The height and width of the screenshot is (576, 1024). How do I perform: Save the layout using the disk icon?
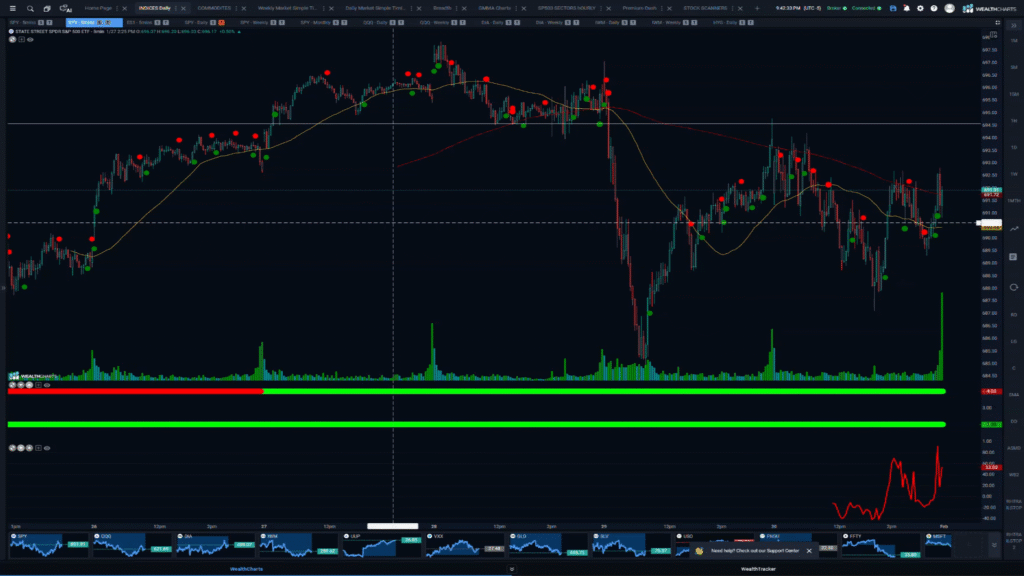tap(893, 8)
